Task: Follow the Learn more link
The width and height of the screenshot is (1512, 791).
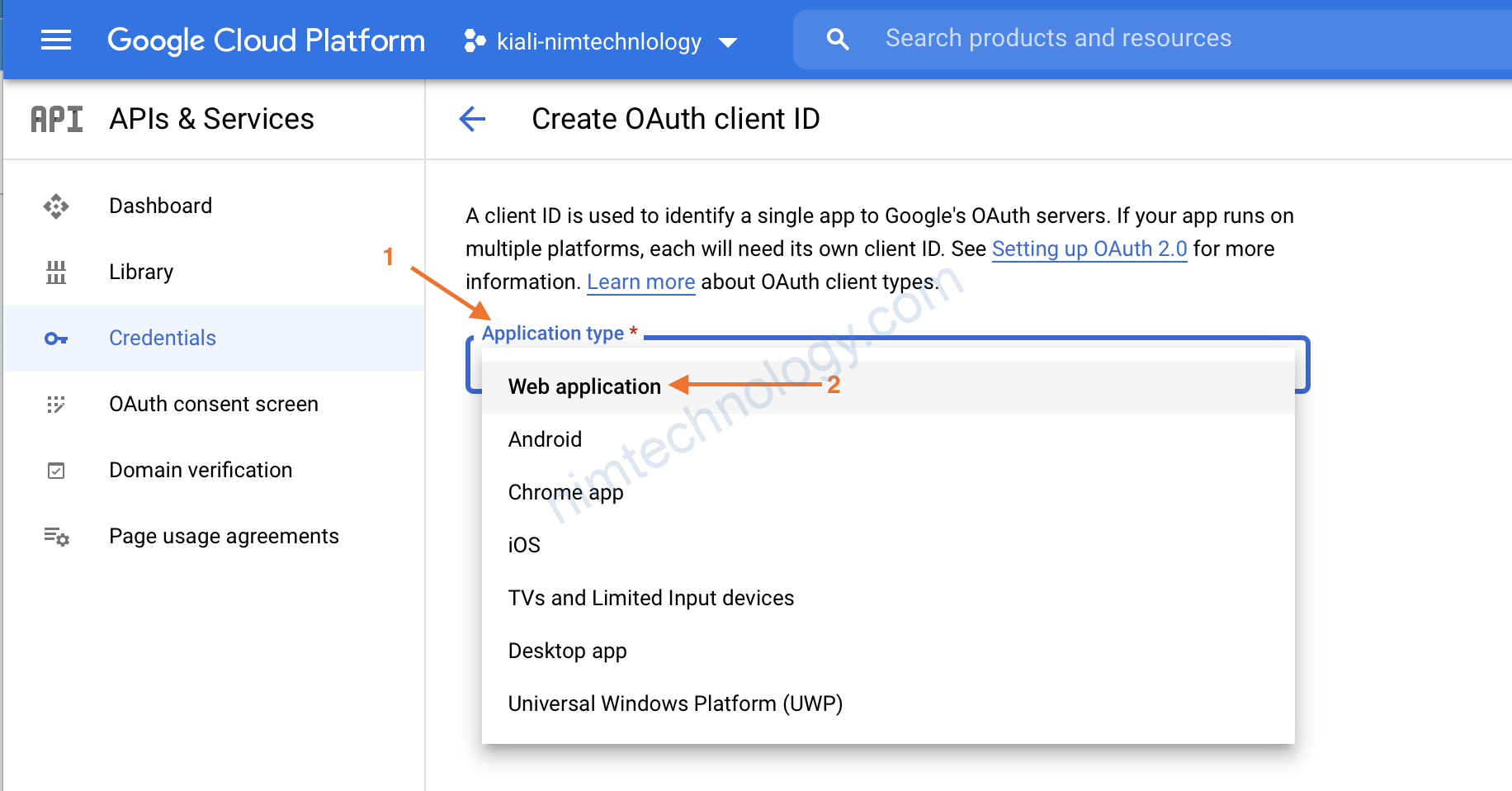Action: (x=640, y=282)
